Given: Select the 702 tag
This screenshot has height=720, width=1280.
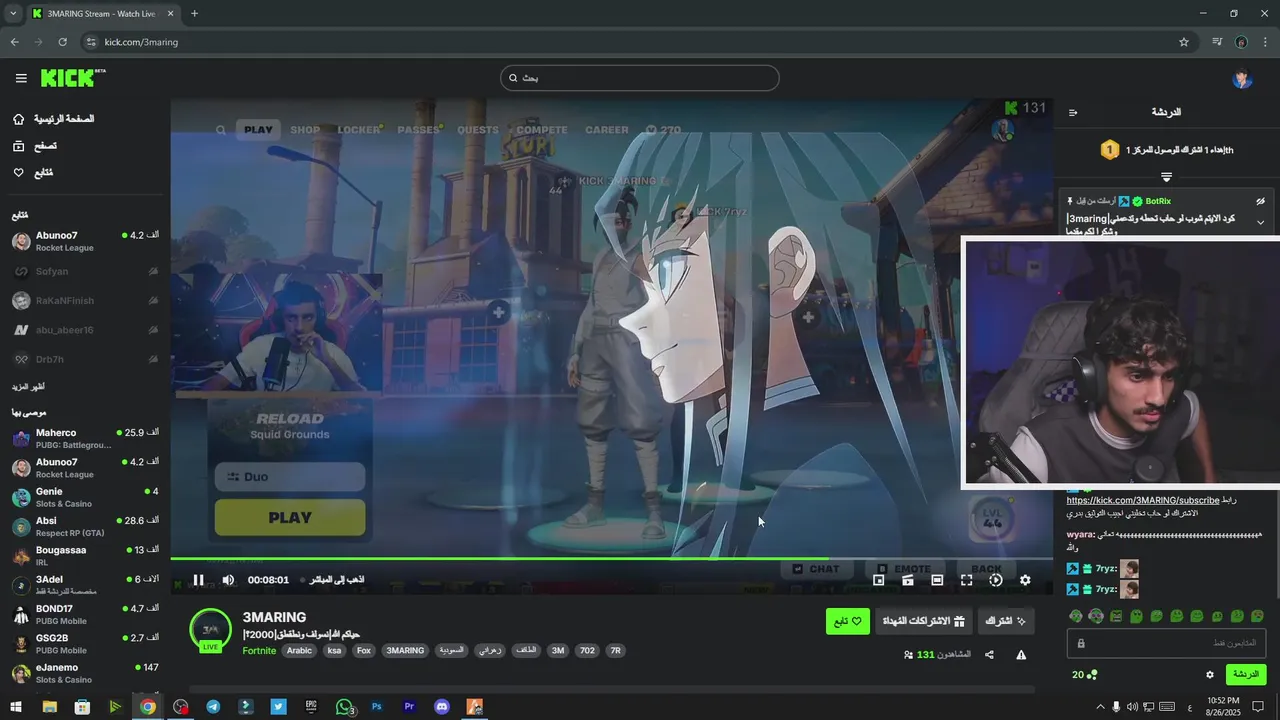Looking at the screenshot, I should [587, 651].
